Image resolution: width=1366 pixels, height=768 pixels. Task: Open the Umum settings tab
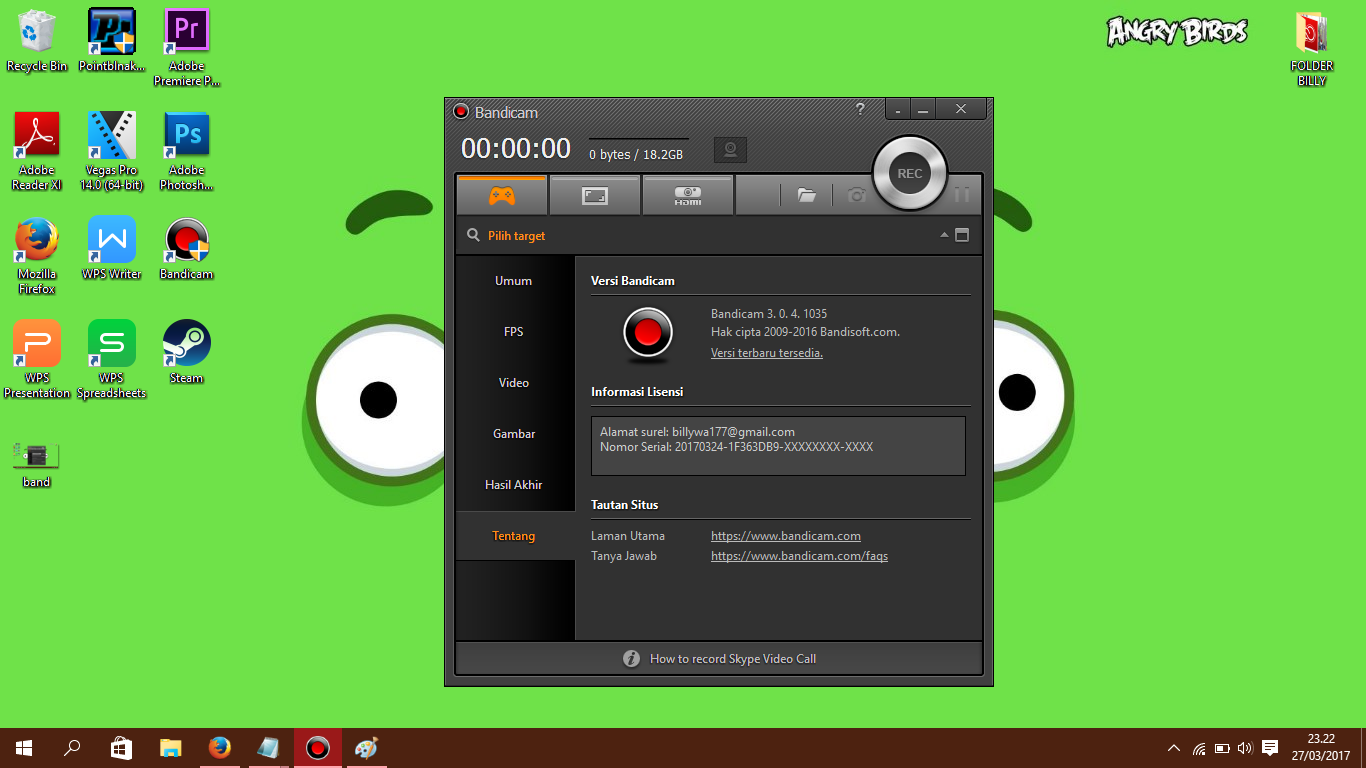pyautogui.click(x=514, y=281)
